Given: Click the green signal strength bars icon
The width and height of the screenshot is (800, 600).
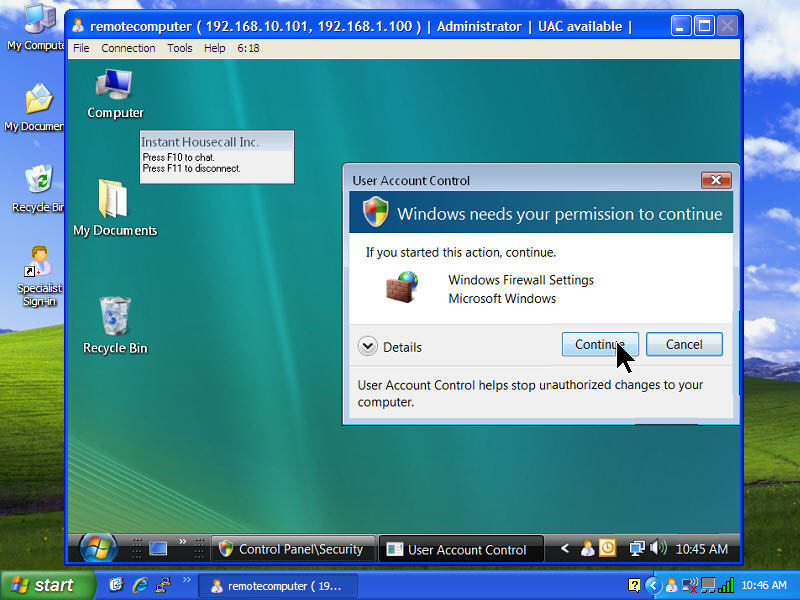Looking at the screenshot, I should (x=726, y=585).
